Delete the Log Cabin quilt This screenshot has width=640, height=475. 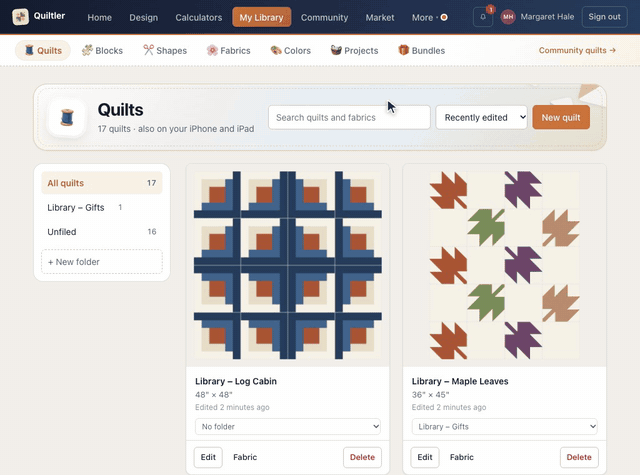click(362, 457)
